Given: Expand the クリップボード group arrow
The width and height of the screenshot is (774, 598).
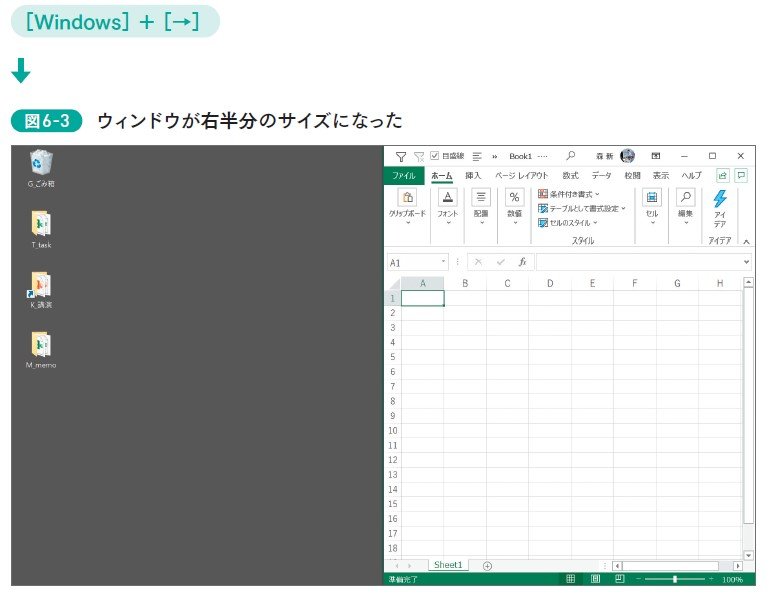Looking at the screenshot, I should click(408, 223).
